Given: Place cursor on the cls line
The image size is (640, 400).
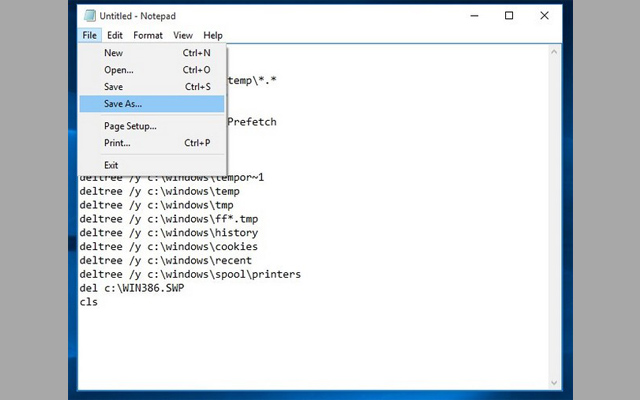Looking at the screenshot, I should (x=89, y=302).
